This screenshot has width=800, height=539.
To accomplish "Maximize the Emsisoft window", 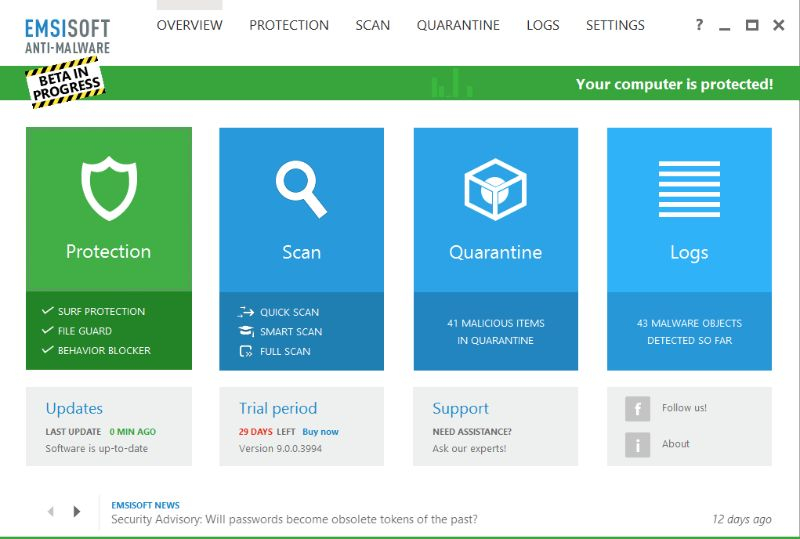I will (x=752, y=25).
